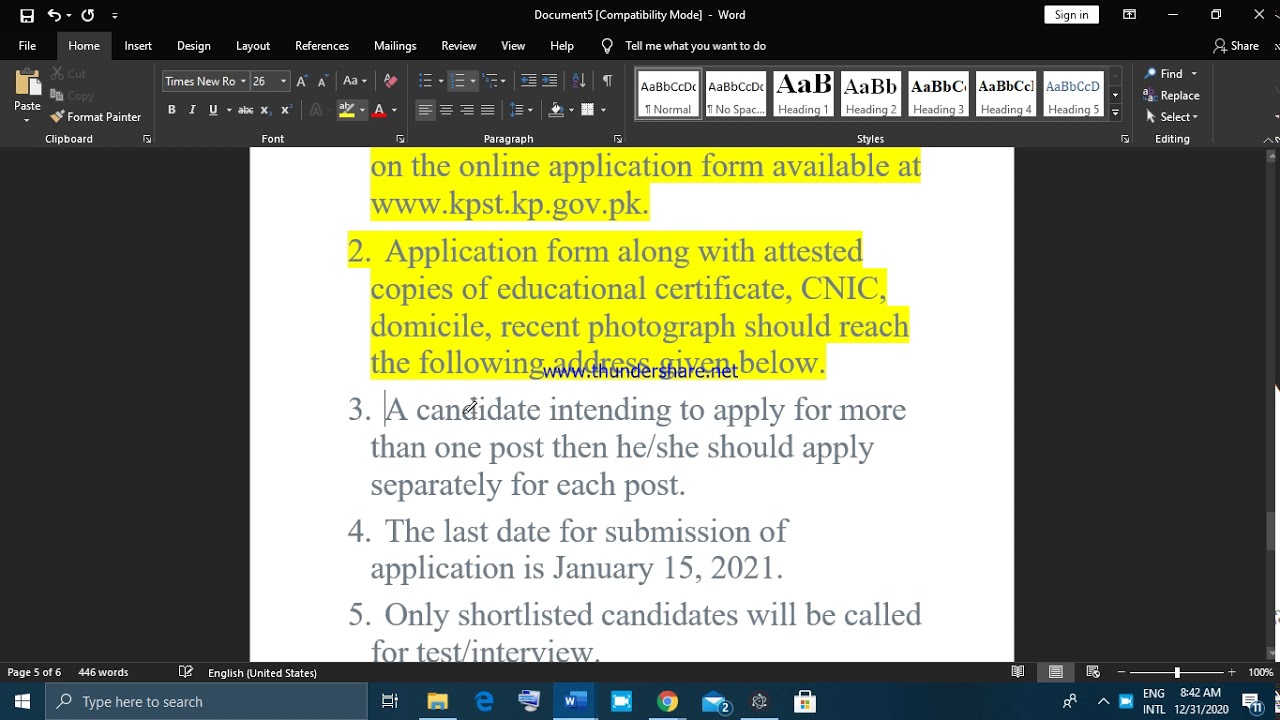The width and height of the screenshot is (1280, 720).
Task: Toggle Underline formatting
Action: click(213, 110)
